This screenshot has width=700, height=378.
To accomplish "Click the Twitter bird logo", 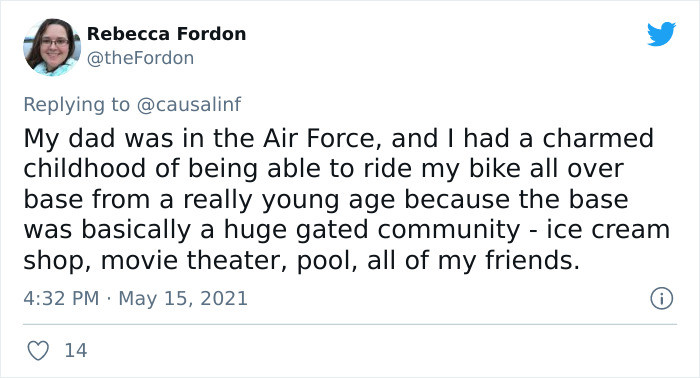I will pos(662,34).
